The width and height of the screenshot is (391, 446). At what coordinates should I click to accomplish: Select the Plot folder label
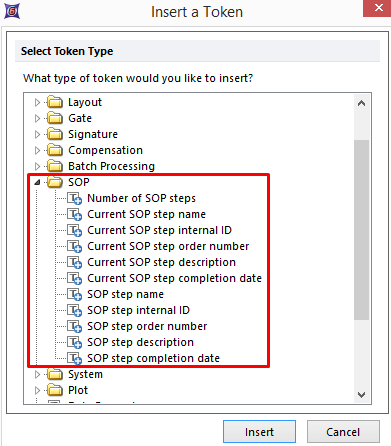pos(78,390)
